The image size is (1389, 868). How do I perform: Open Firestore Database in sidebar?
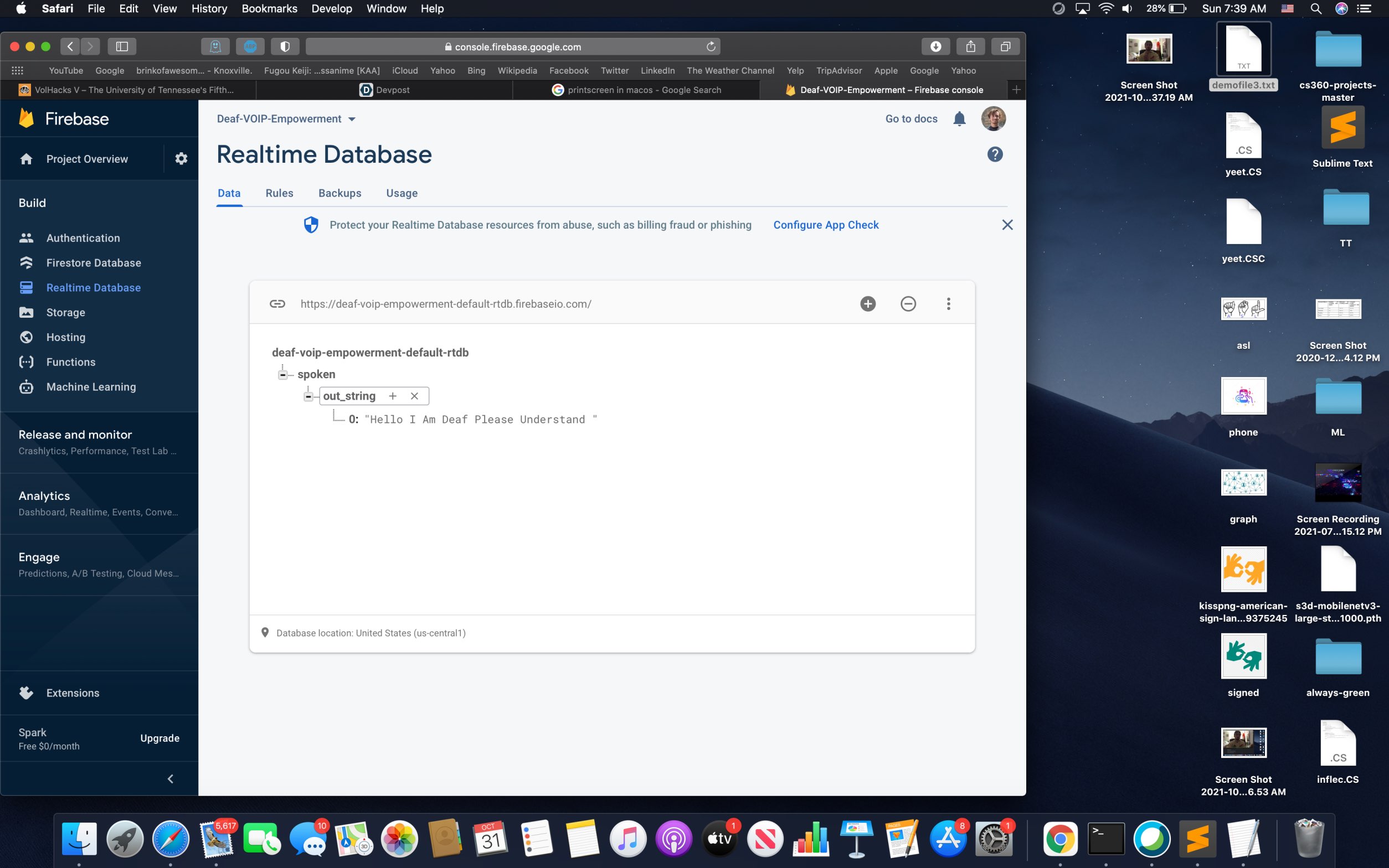point(94,263)
